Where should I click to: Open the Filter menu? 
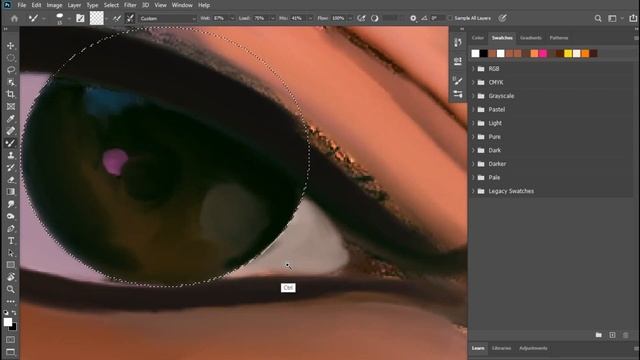(x=130, y=5)
